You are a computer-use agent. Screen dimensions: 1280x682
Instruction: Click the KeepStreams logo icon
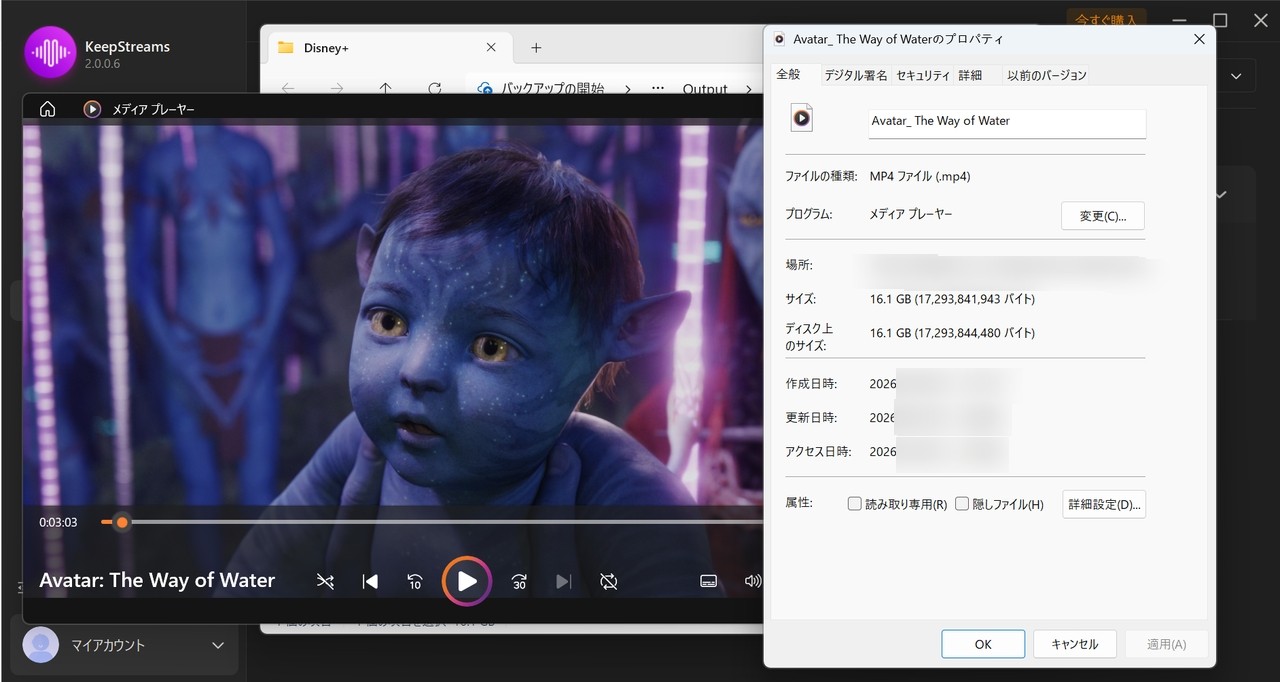50,53
